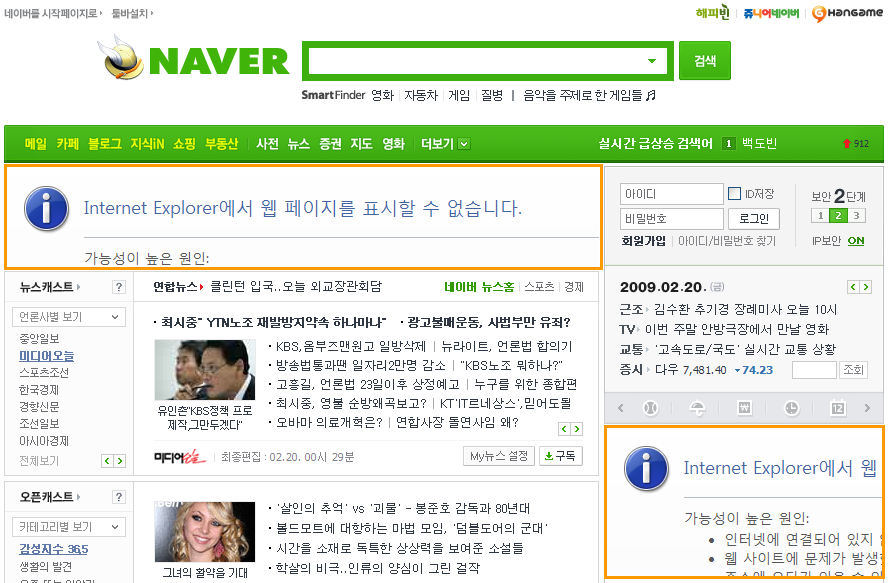This screenshot has width=888, height=583.
Task: Go to previous date item beside 2009.02.20
Action: point(853,287)
